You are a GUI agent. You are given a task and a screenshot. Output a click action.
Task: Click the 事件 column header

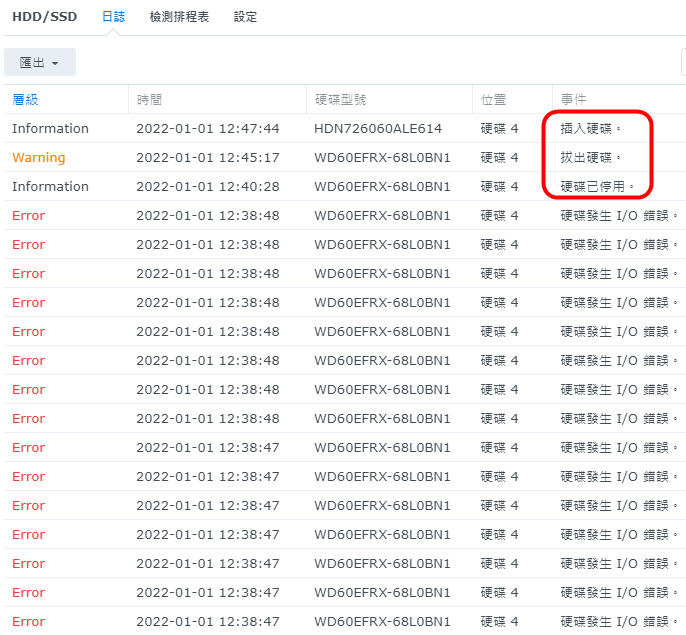point(574,100)
